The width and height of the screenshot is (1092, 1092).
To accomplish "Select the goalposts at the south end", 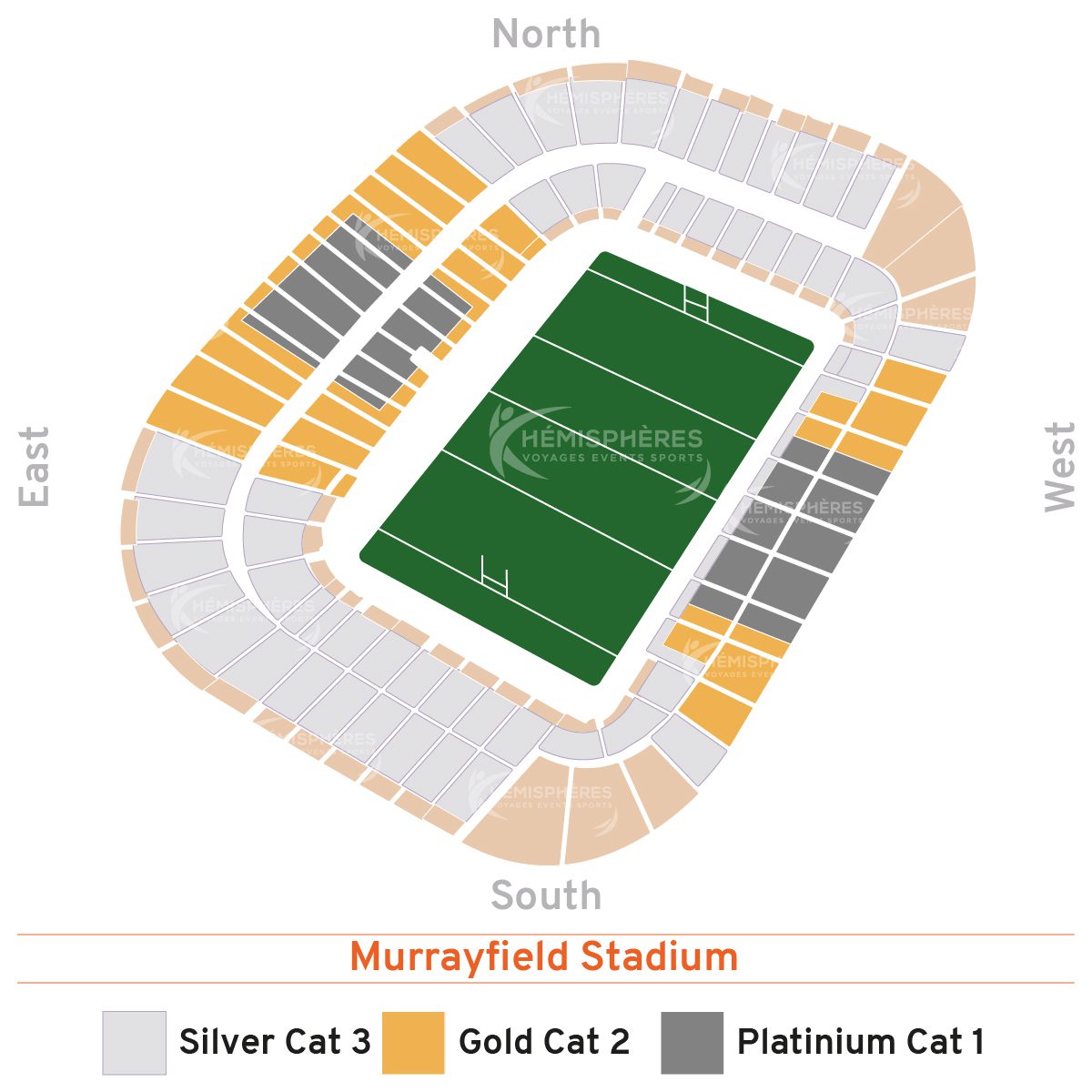I will (493, 575).
